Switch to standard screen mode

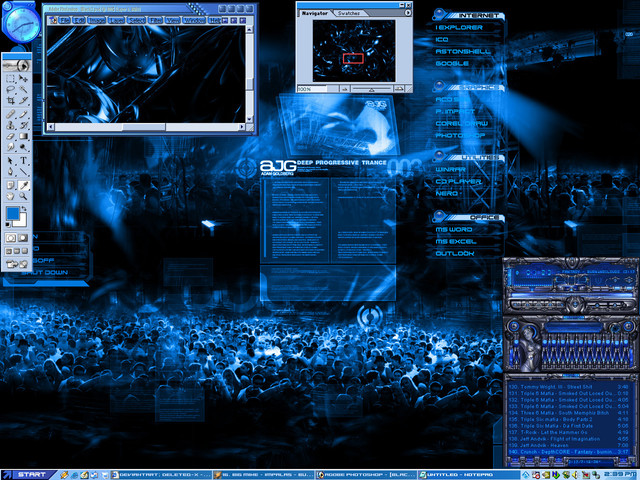pyautogui.click(x=9, y=251)
